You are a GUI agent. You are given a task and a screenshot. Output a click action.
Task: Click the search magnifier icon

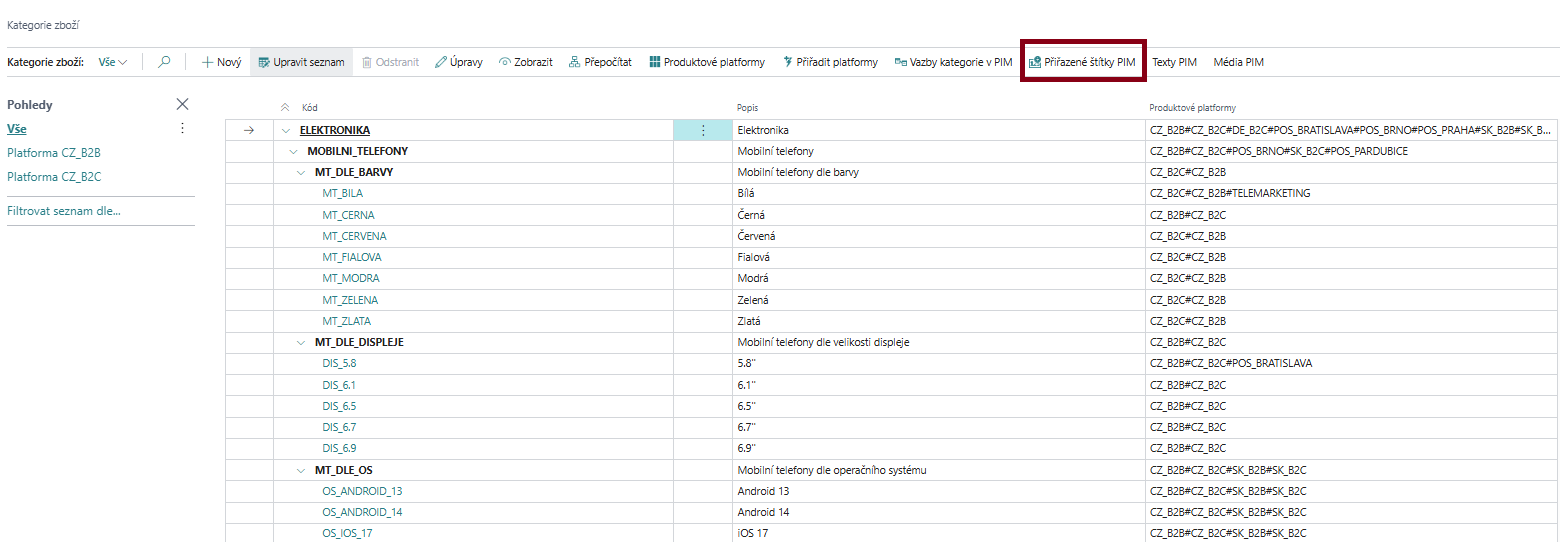tap(165, 62)
